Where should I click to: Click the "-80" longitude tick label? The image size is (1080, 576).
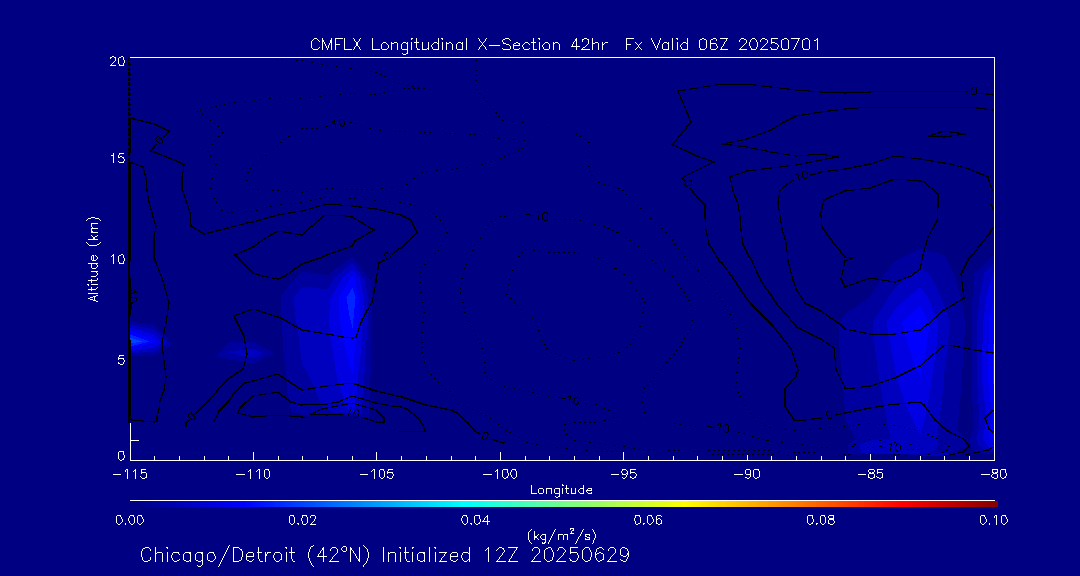(x=994, y=475)
